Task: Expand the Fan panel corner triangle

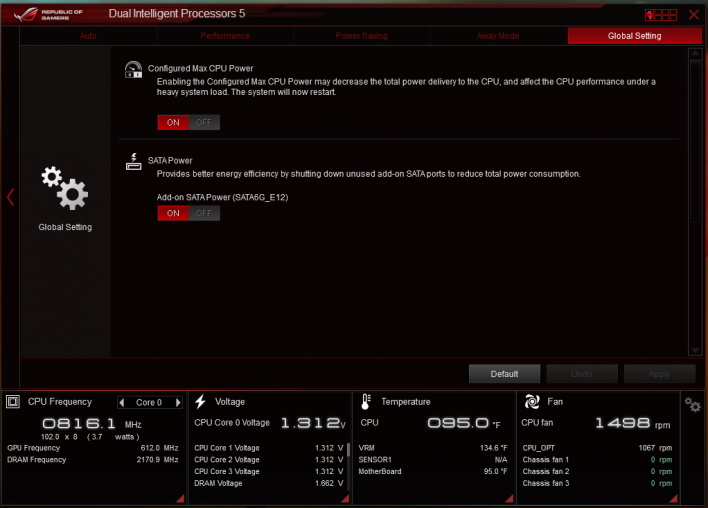Action: click(674, 498)
